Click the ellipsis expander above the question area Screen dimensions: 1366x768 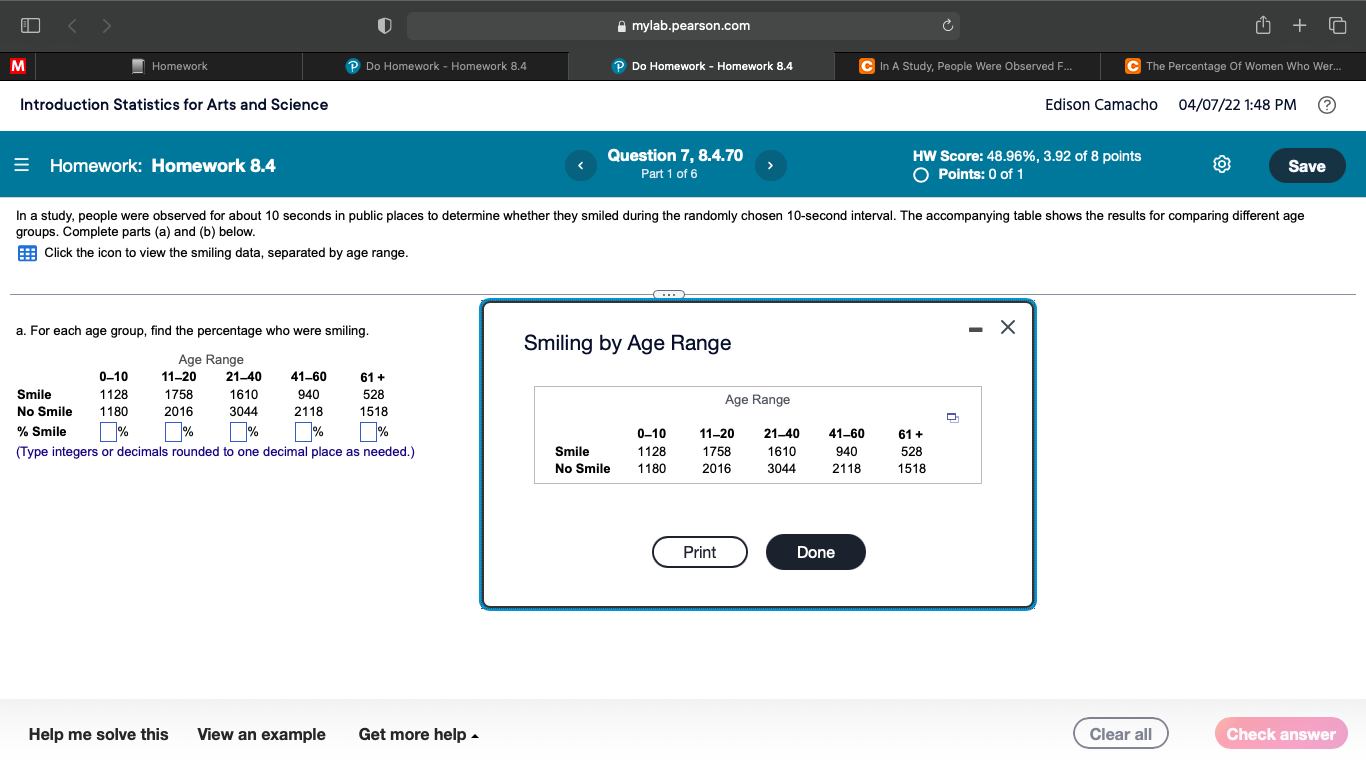tap(668, 294)
